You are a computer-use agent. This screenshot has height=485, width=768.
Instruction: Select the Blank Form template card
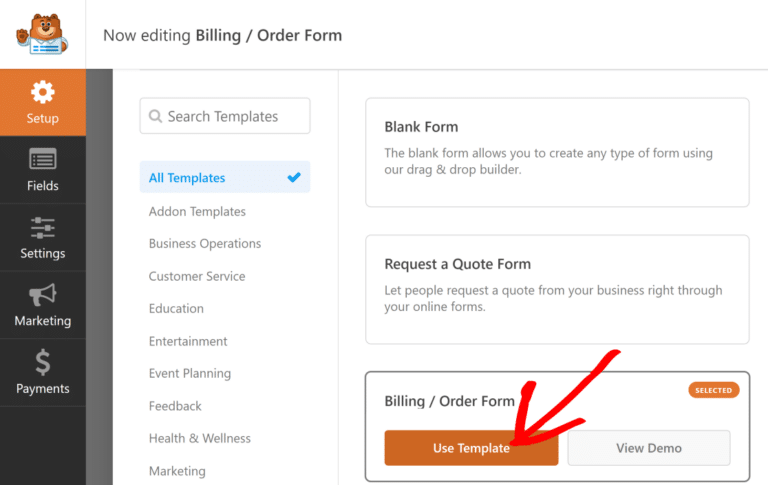click(557, 152)
